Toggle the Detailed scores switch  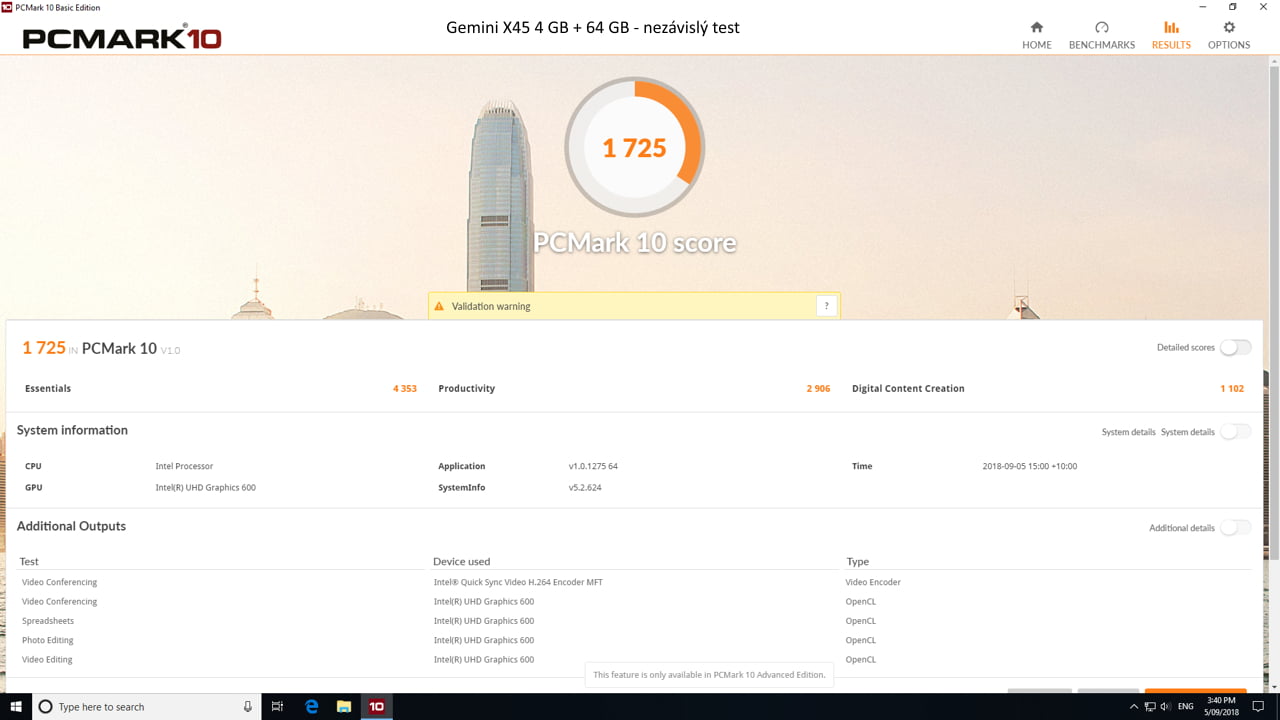click(x=1235, y=347)
